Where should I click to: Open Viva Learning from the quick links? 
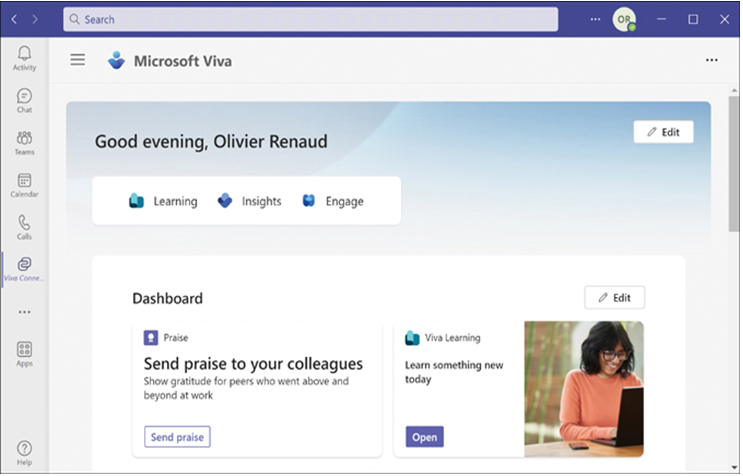pyautogui.click(x=163, y=201)
